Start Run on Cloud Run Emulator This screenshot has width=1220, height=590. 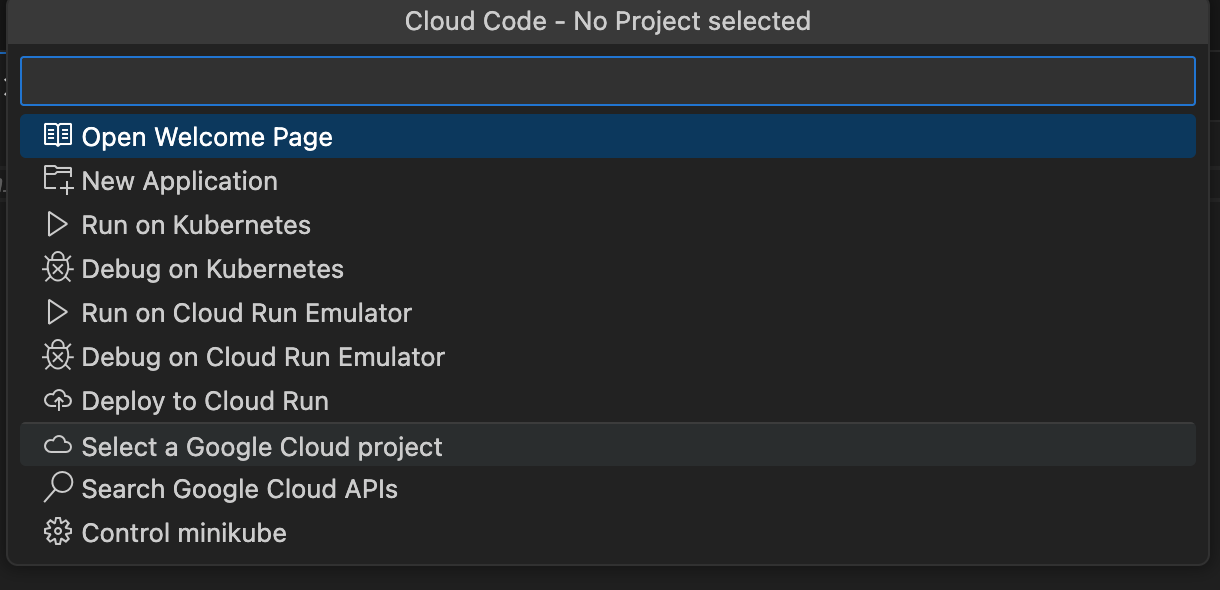pos(247,313)
